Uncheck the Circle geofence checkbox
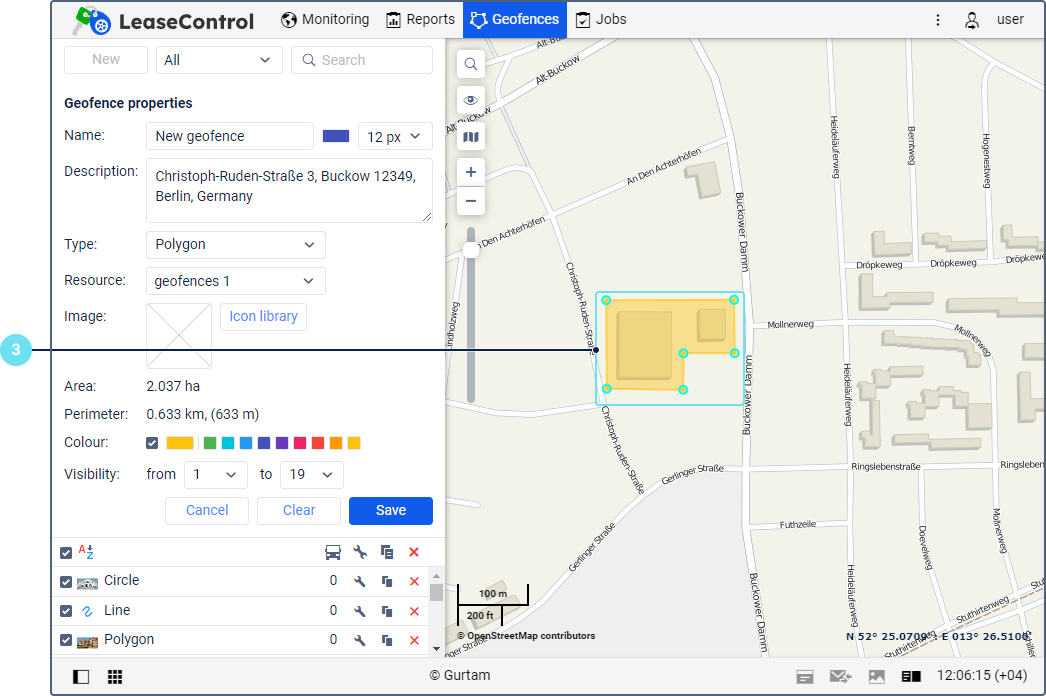 click(66, 582)
